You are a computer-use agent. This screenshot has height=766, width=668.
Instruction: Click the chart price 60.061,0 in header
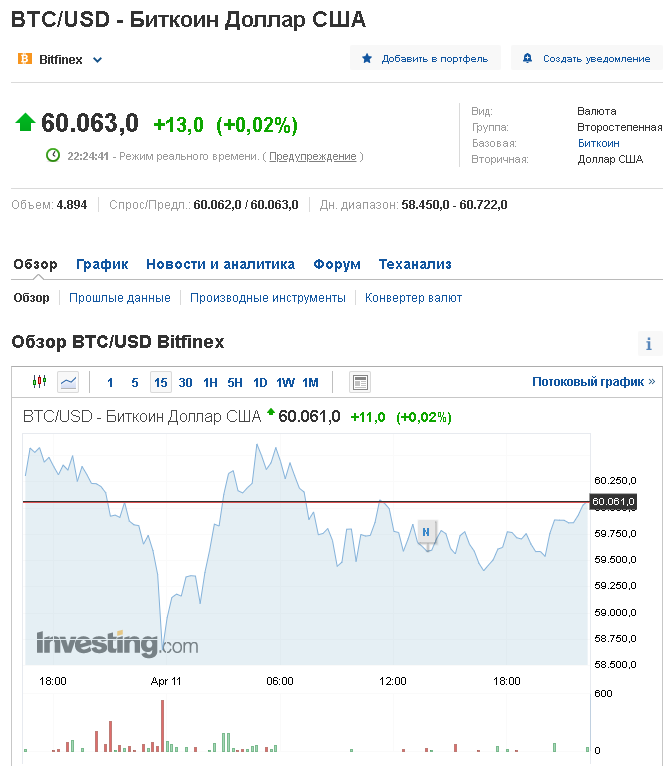pos(309,417)
